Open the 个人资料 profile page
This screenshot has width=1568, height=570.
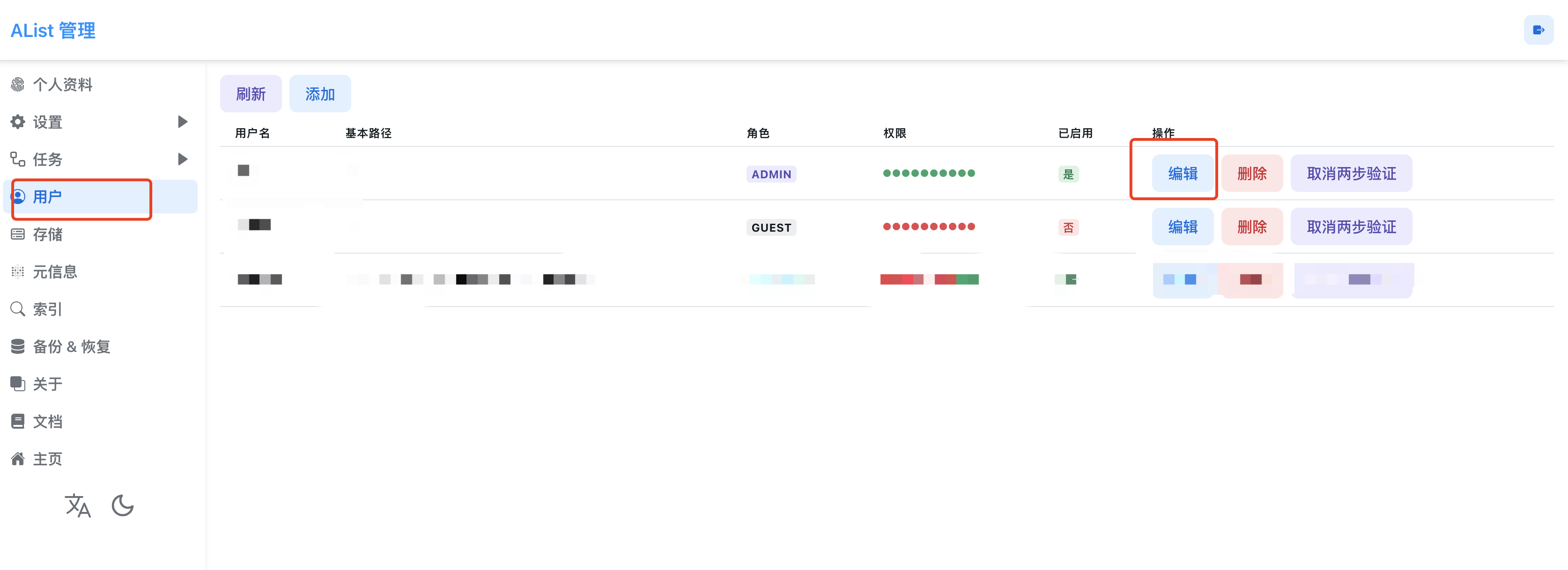coord(63,85)
